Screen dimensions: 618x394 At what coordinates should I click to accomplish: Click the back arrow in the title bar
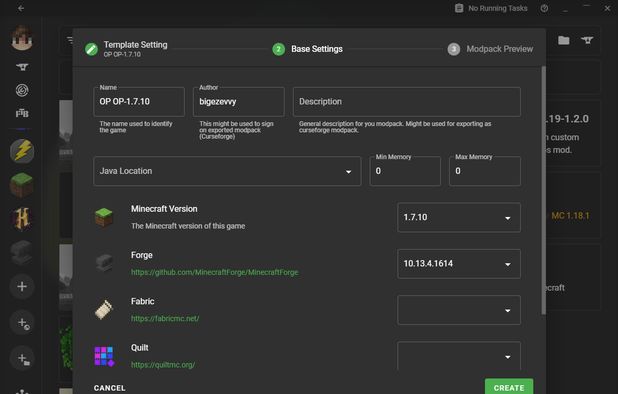(x=21, y=8)
